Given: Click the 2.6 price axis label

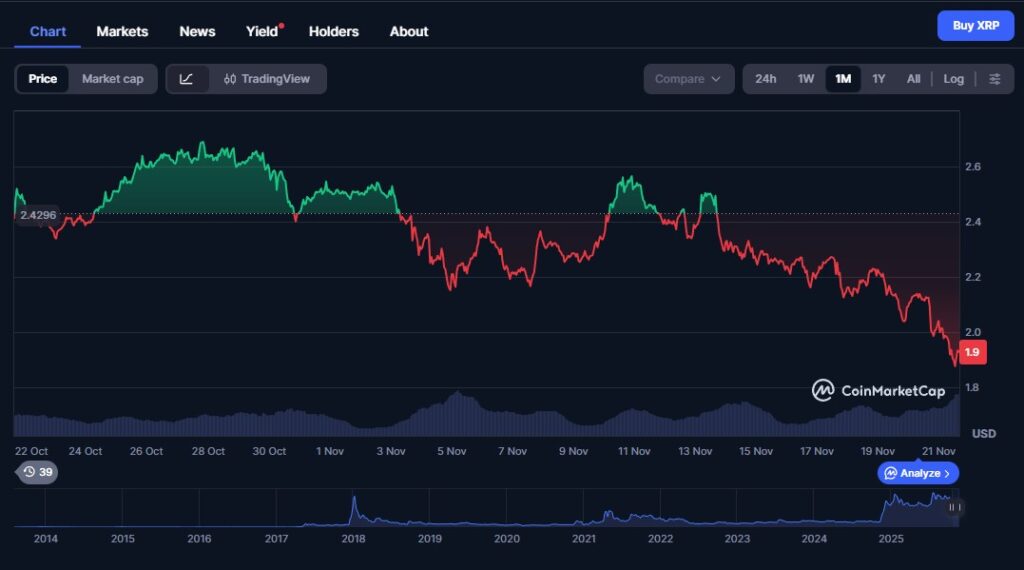Looking at the screenshot, I should pos(973,166).
